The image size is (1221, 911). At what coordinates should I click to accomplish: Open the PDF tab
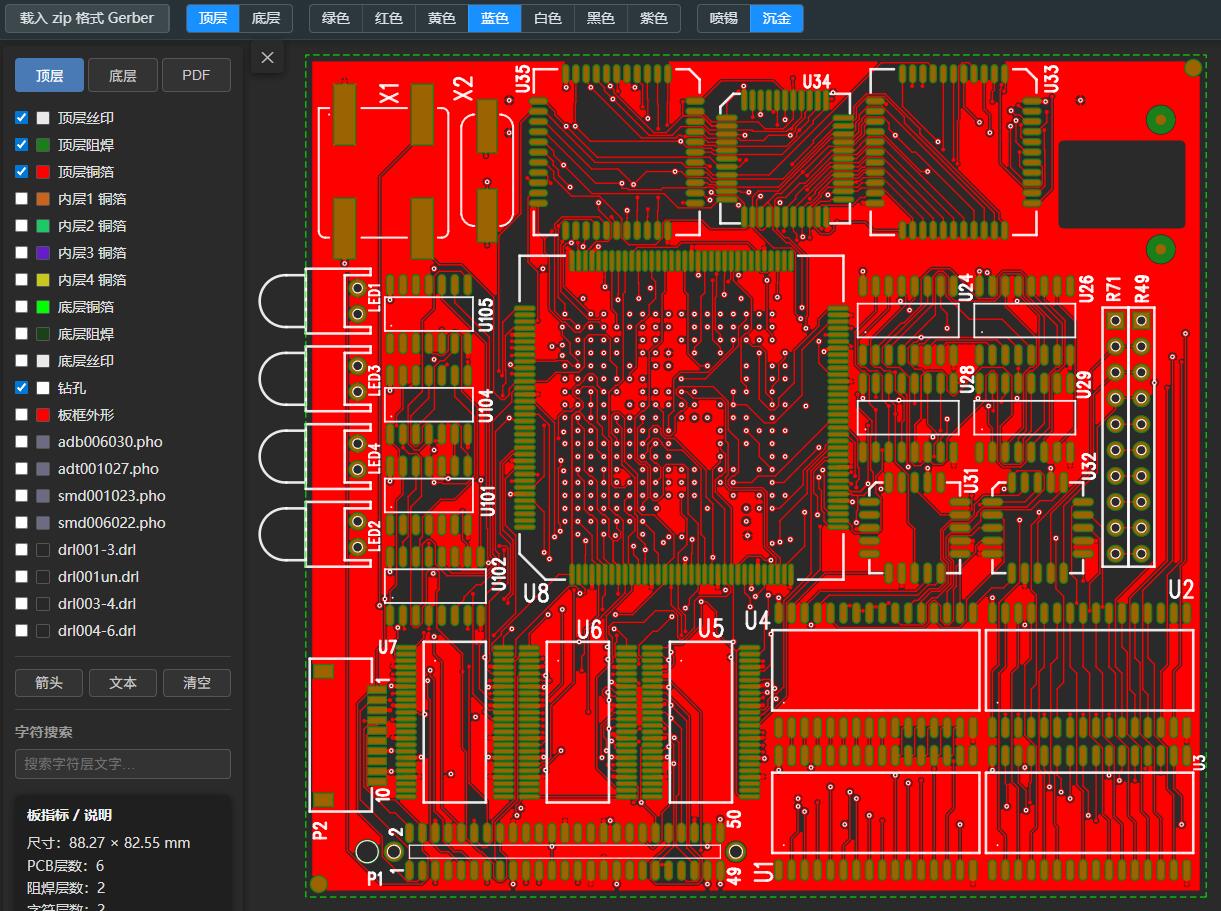pos(196,75)
